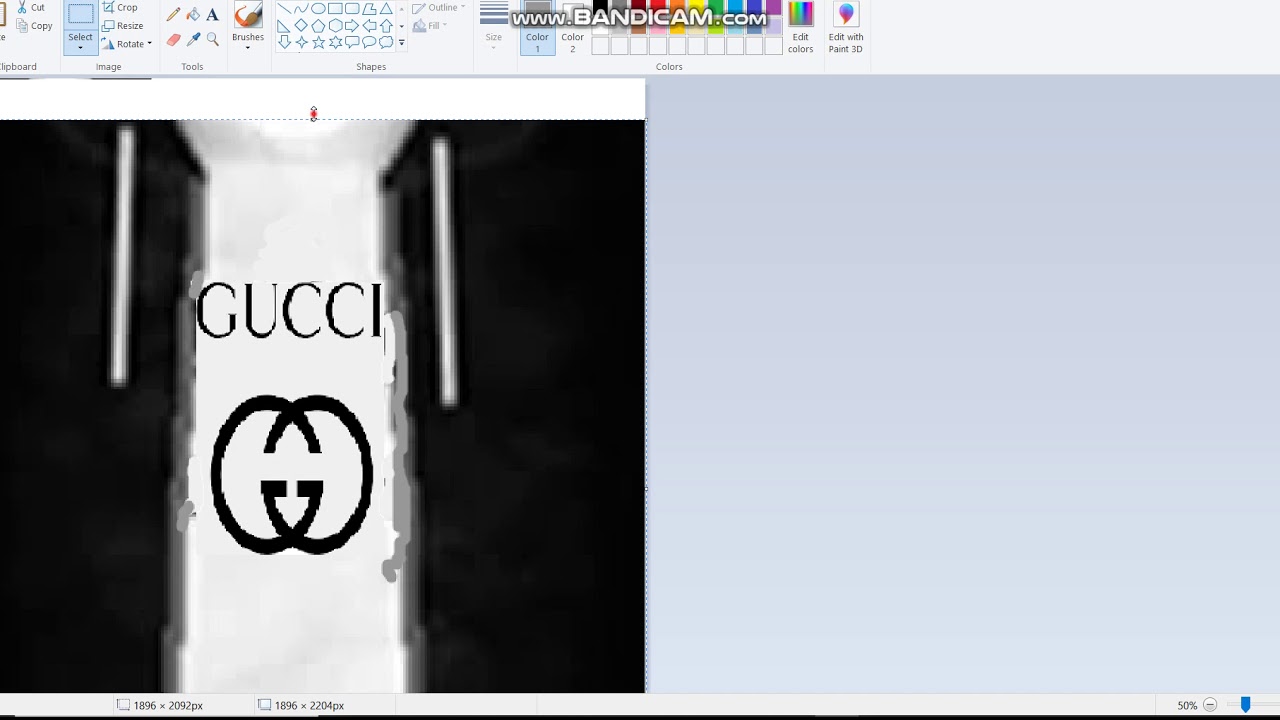Select Color 1 as active color
Viewport: 1280px width, 720px height.
[x=537, y=27]
